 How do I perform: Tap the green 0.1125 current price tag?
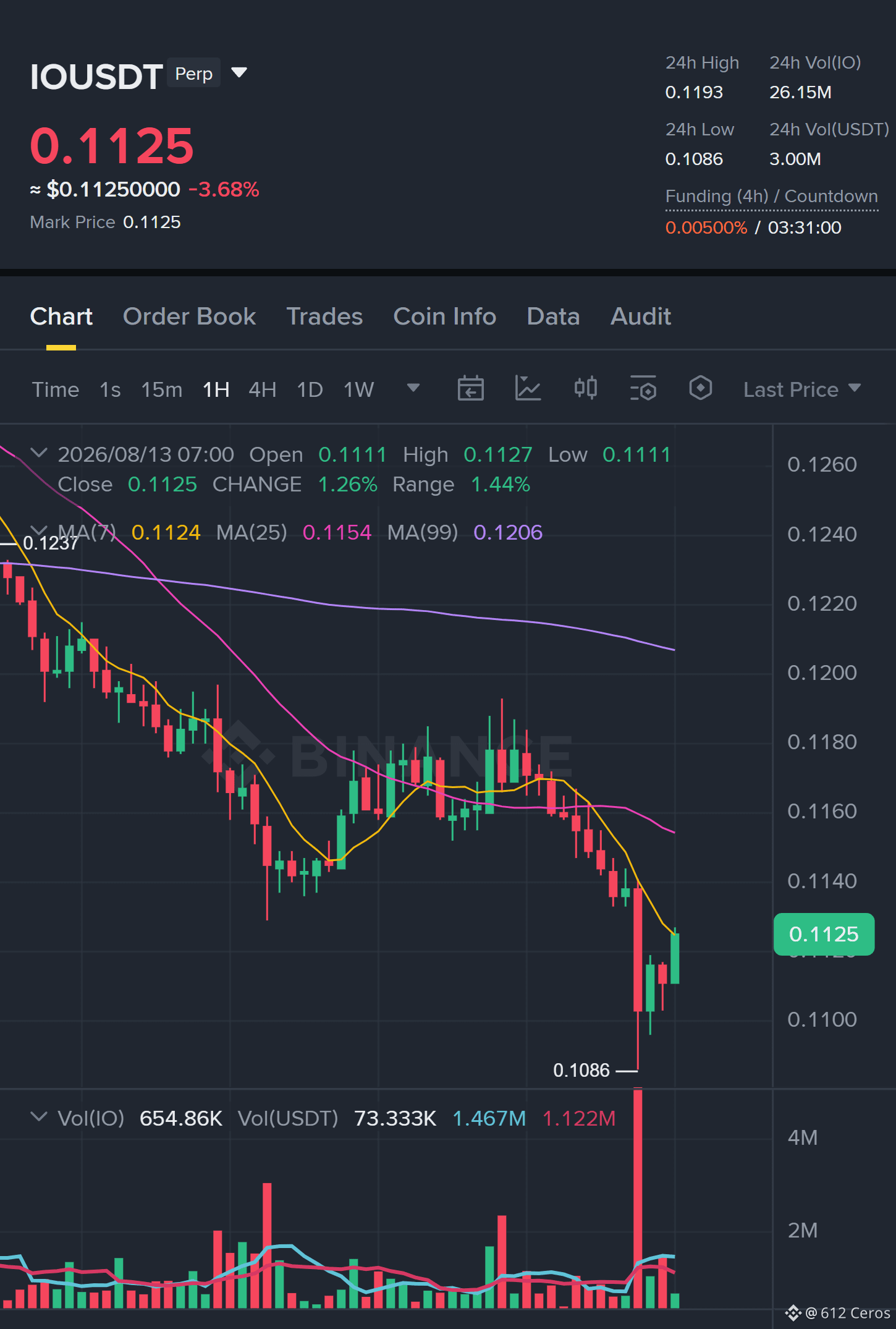[824, 934]
